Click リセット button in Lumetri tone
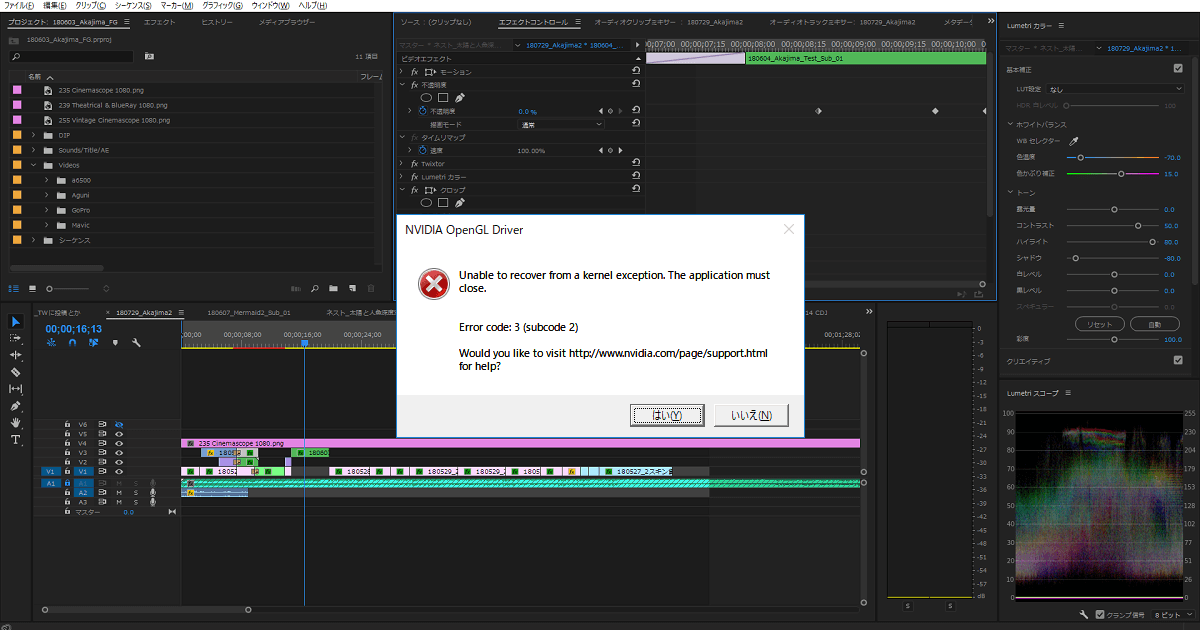This screenshot has width=1200, height=630. pos(1100,325)
